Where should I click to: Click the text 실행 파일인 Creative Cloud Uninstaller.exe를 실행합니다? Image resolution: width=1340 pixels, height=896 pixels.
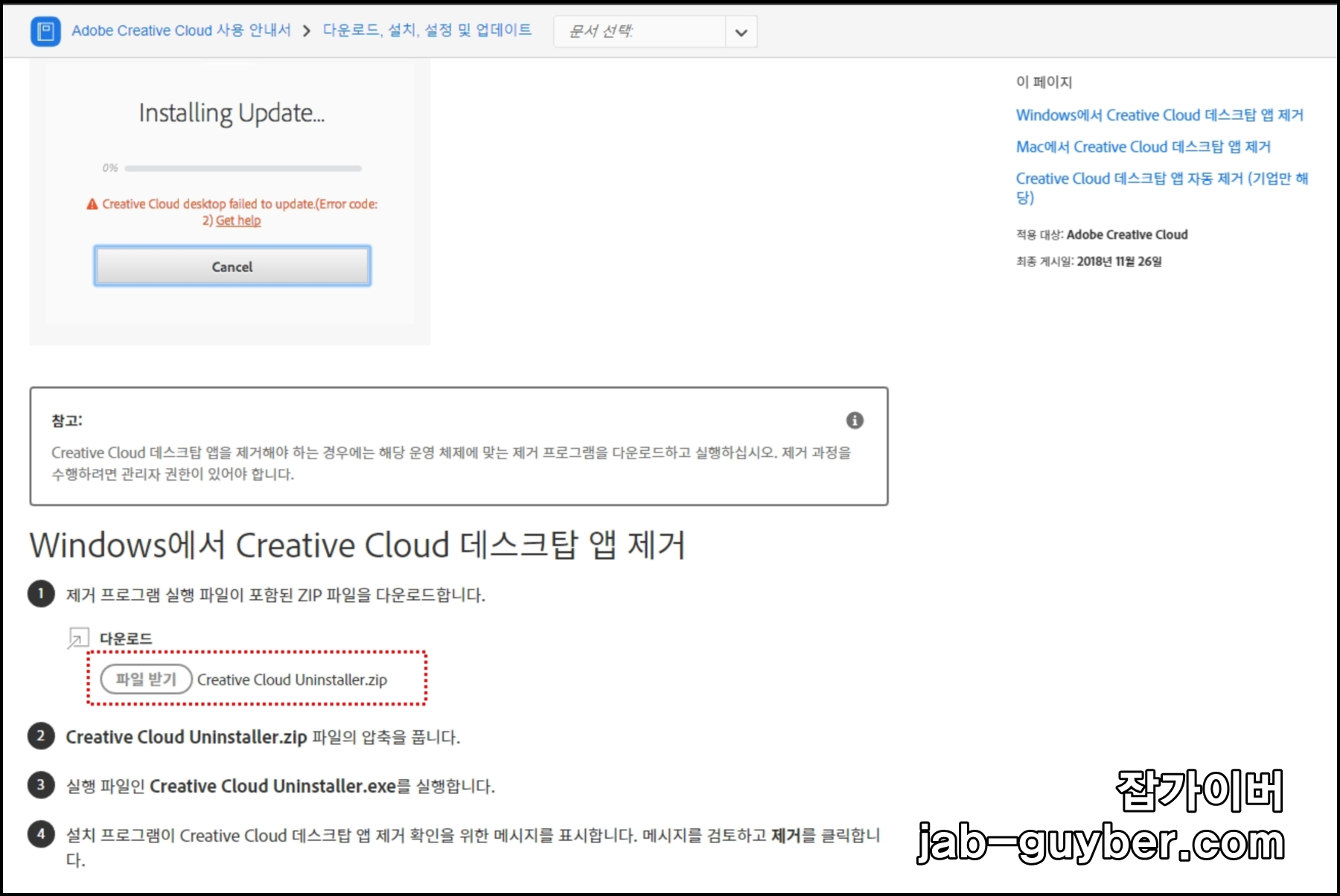click(x=280, y=786)
